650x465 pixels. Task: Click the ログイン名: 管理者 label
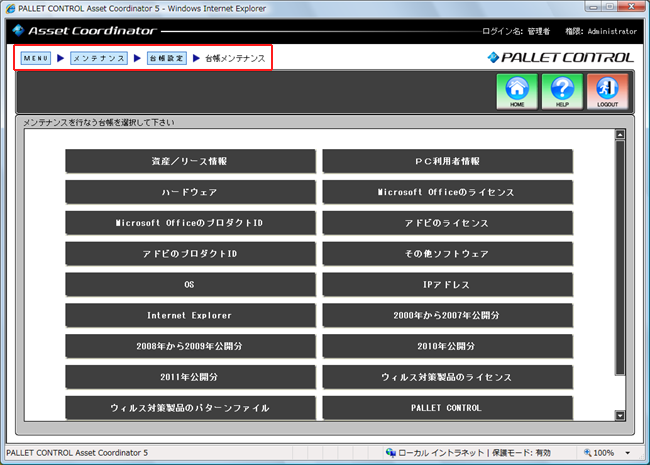click(516, 31)
